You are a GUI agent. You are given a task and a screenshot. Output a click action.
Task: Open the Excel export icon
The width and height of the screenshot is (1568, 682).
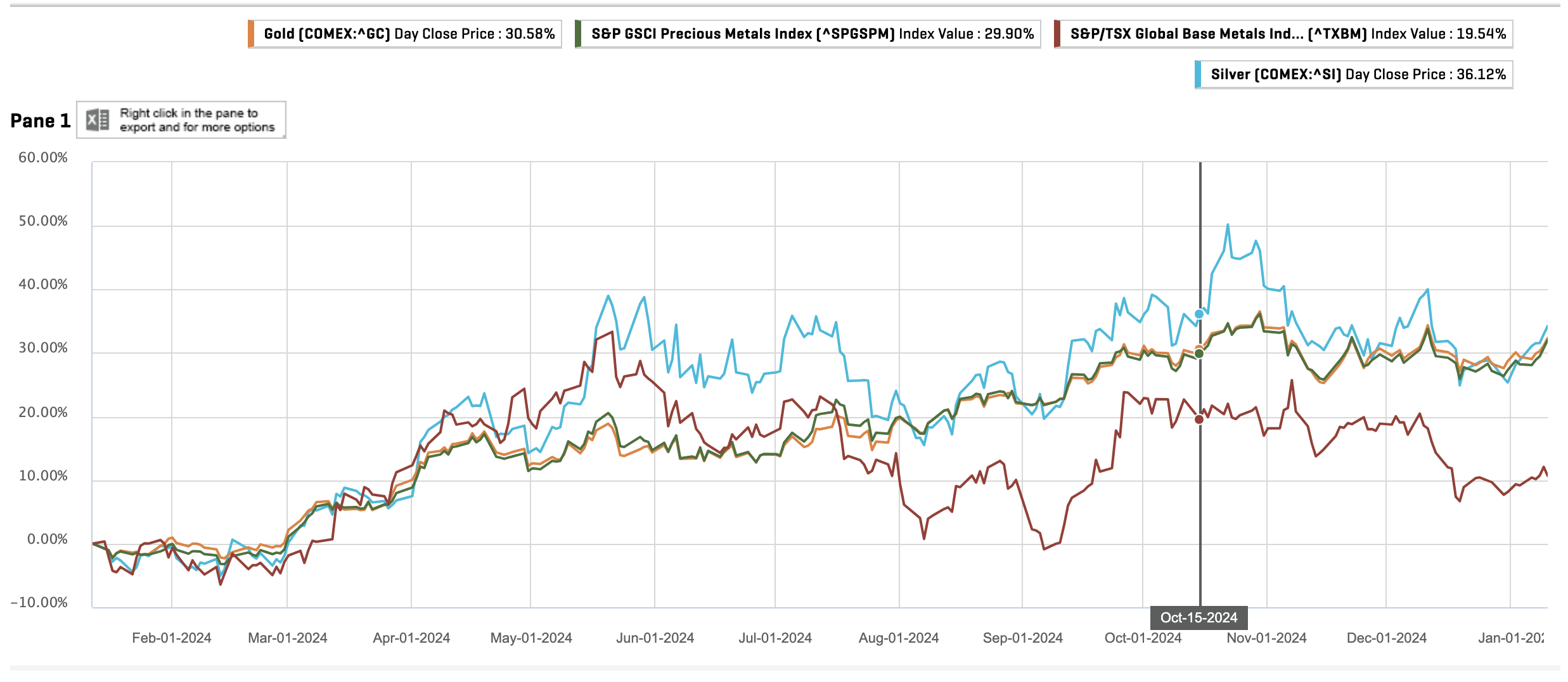[x=98, y=120]
